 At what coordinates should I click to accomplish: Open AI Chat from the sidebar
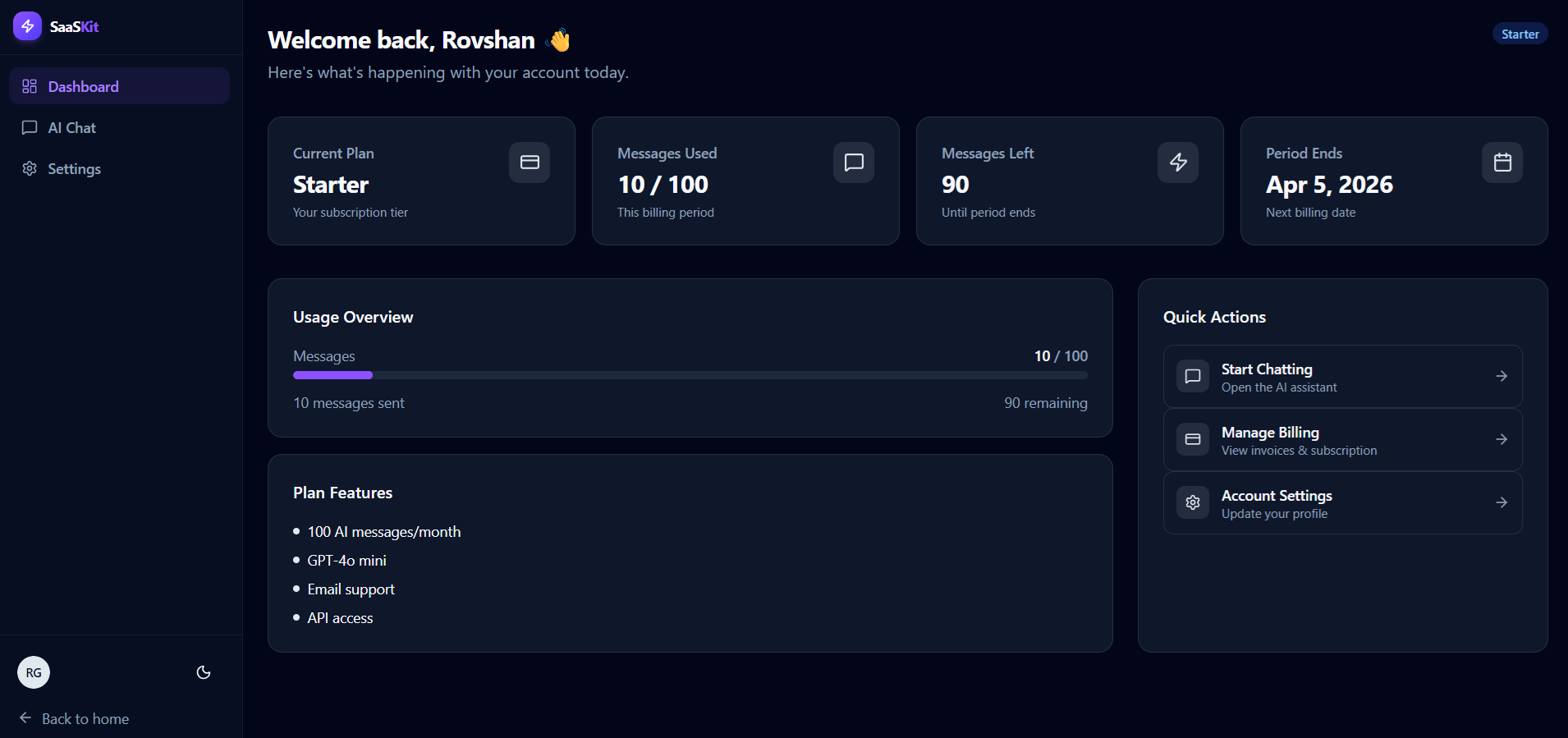point(119,127)
